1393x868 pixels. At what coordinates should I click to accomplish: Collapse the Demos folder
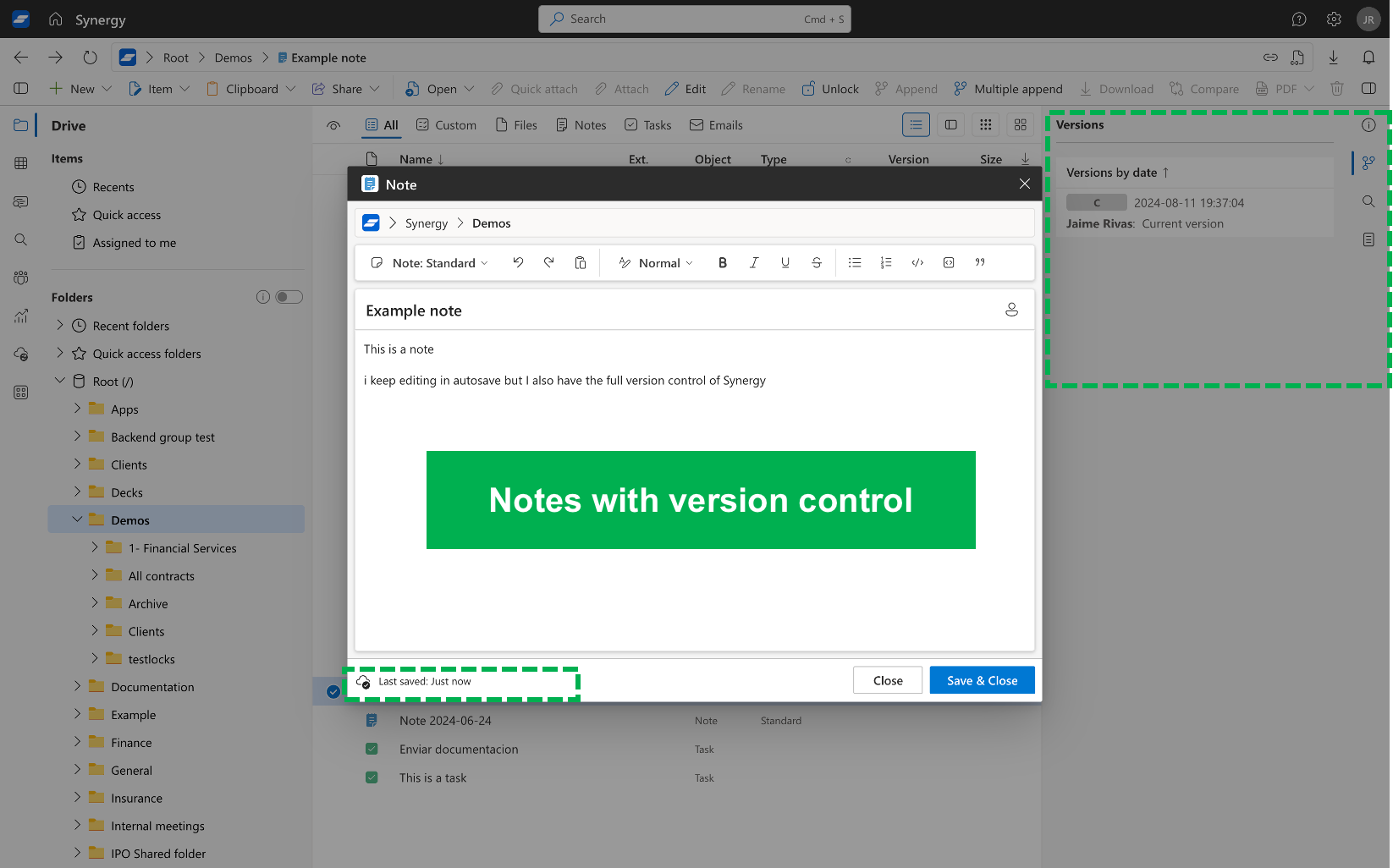pyautogui.click(x=78, y=519)
